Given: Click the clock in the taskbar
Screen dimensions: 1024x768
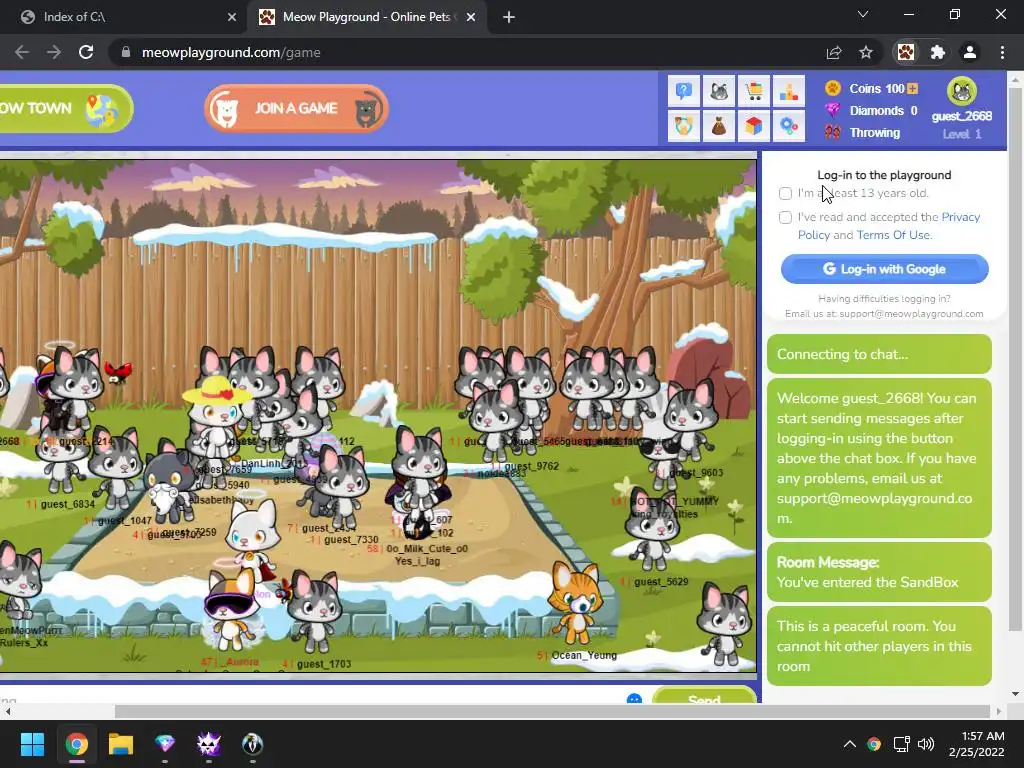Looking at the screenshot, I should (976, 744).
